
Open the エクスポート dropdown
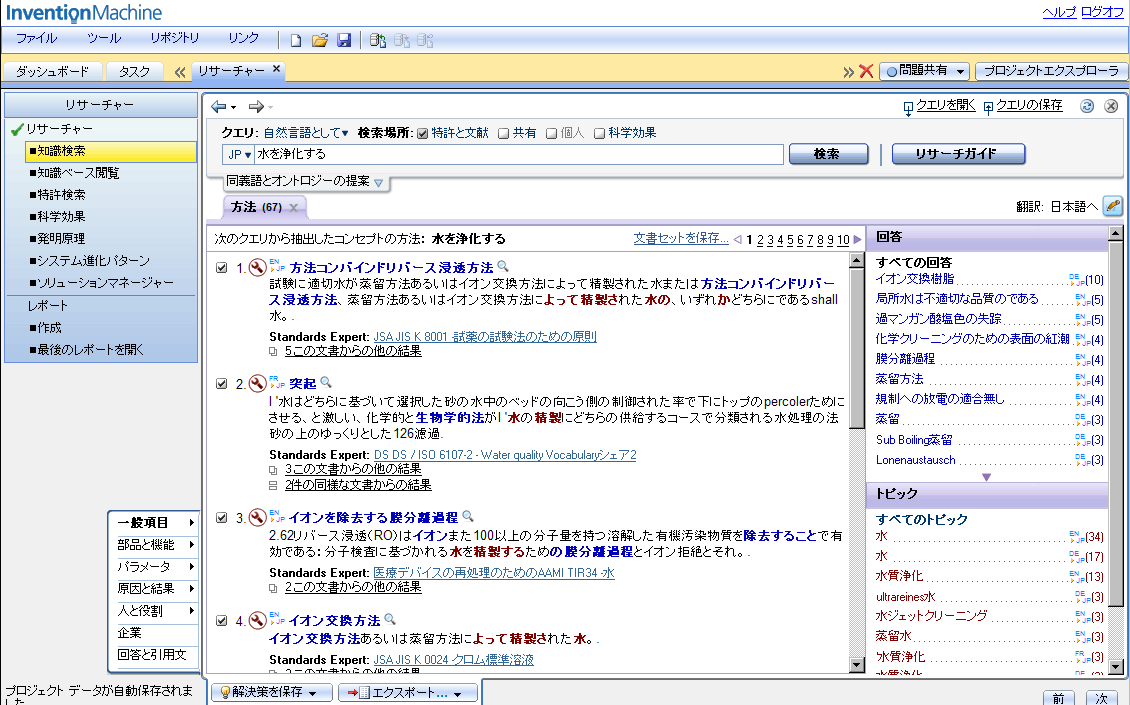409,693
